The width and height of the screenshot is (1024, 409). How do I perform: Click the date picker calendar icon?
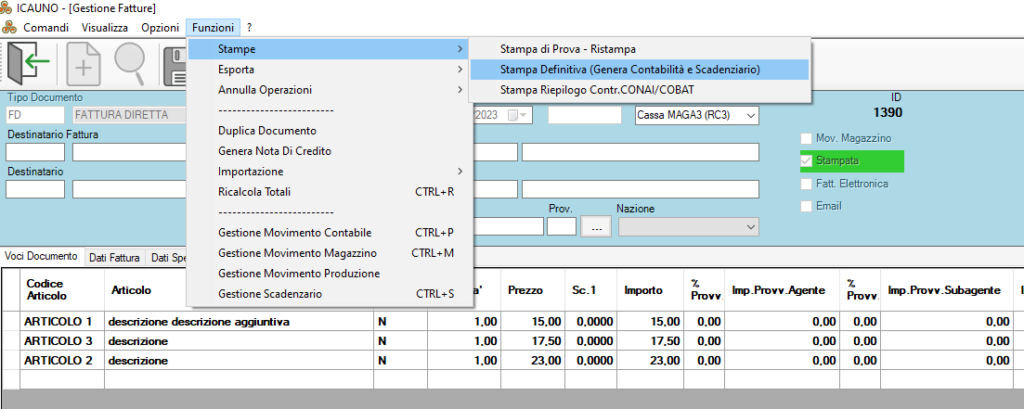[x=514, y=115]
